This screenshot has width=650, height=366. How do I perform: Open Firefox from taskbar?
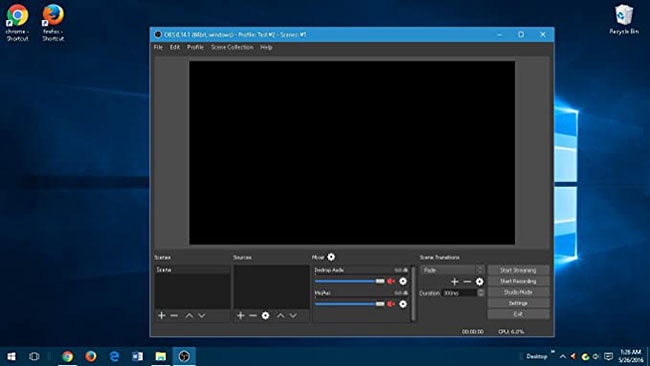91,356
